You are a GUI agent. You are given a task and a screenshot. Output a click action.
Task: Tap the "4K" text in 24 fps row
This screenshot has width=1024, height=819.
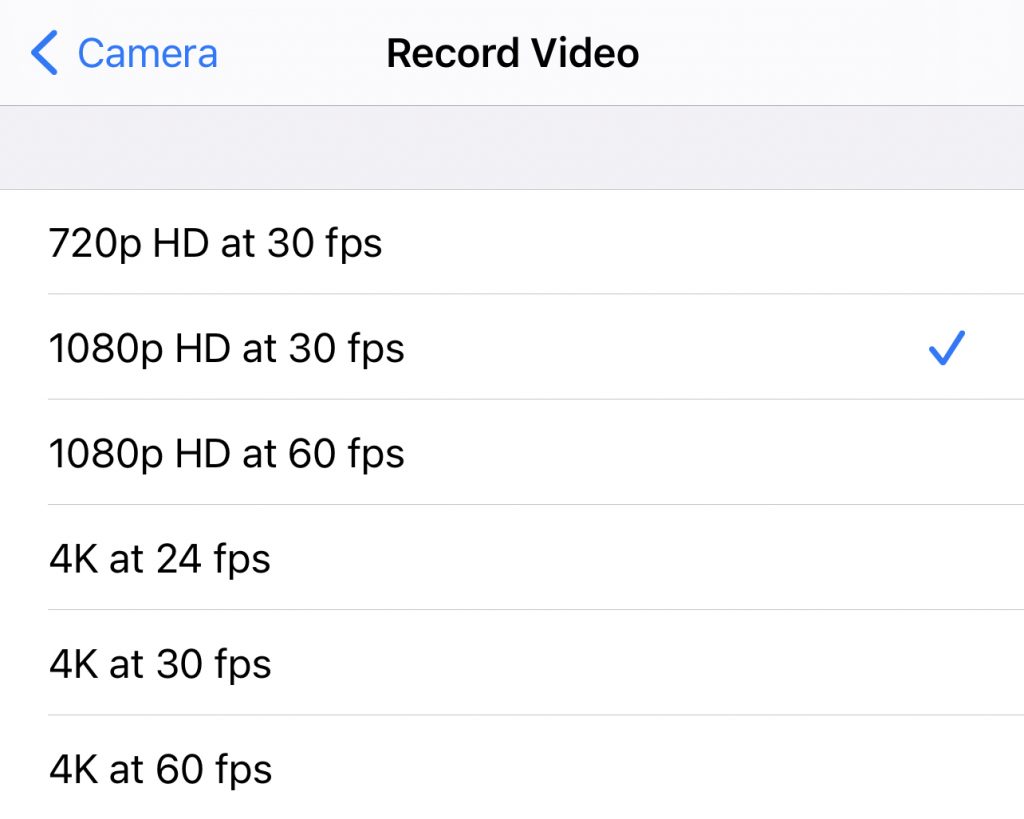pos(73,558)
